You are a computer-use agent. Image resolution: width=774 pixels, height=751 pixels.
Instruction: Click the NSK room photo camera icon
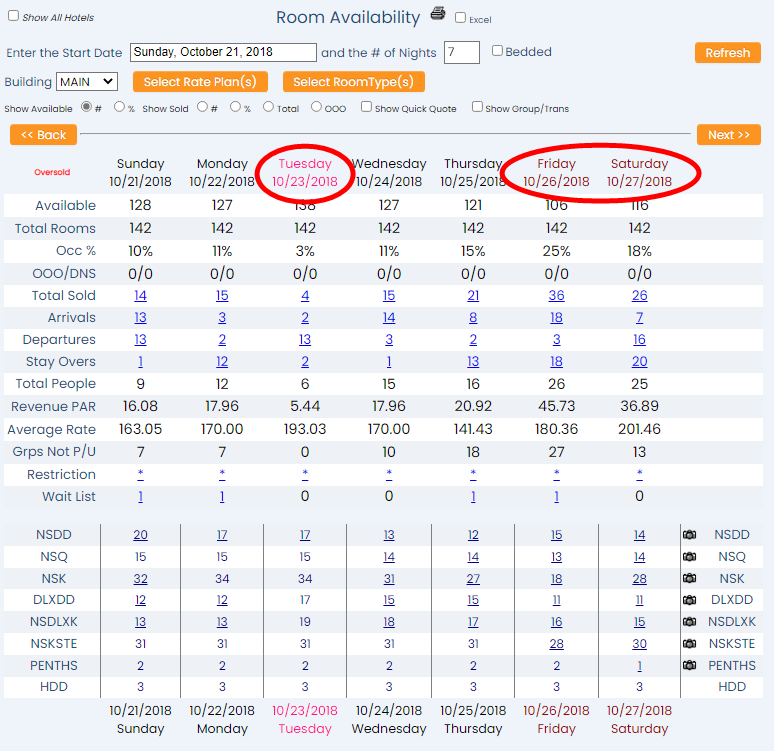pos(689,579)
